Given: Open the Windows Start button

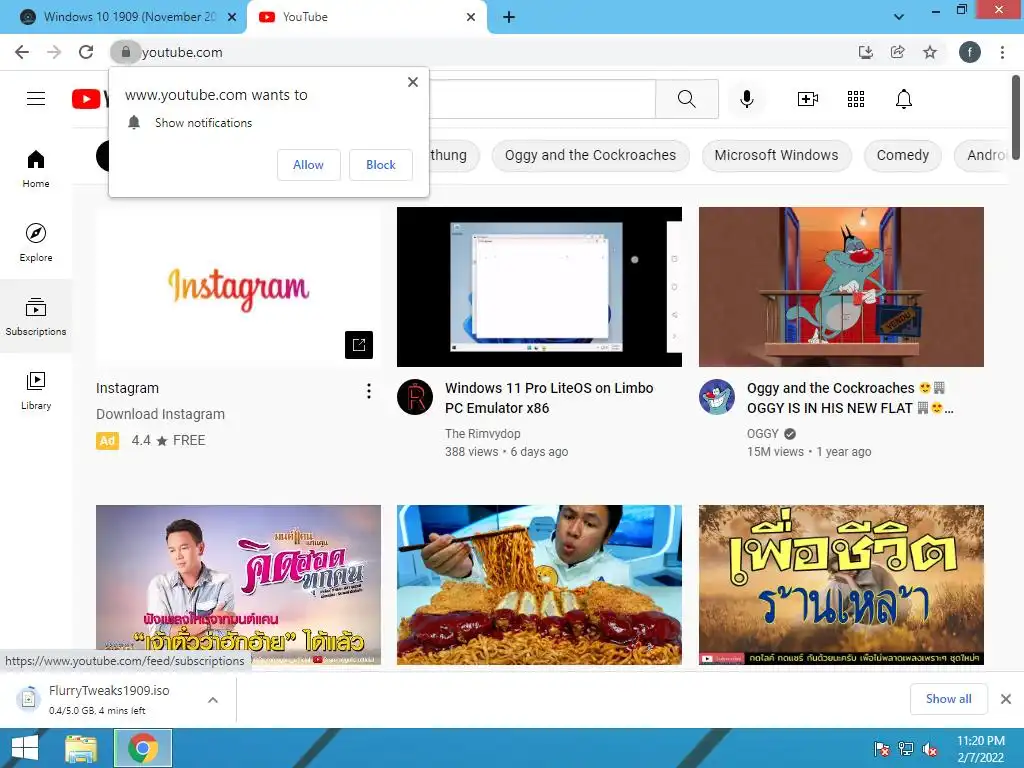Looking at the screenshot, I should (x=25, y=748).
